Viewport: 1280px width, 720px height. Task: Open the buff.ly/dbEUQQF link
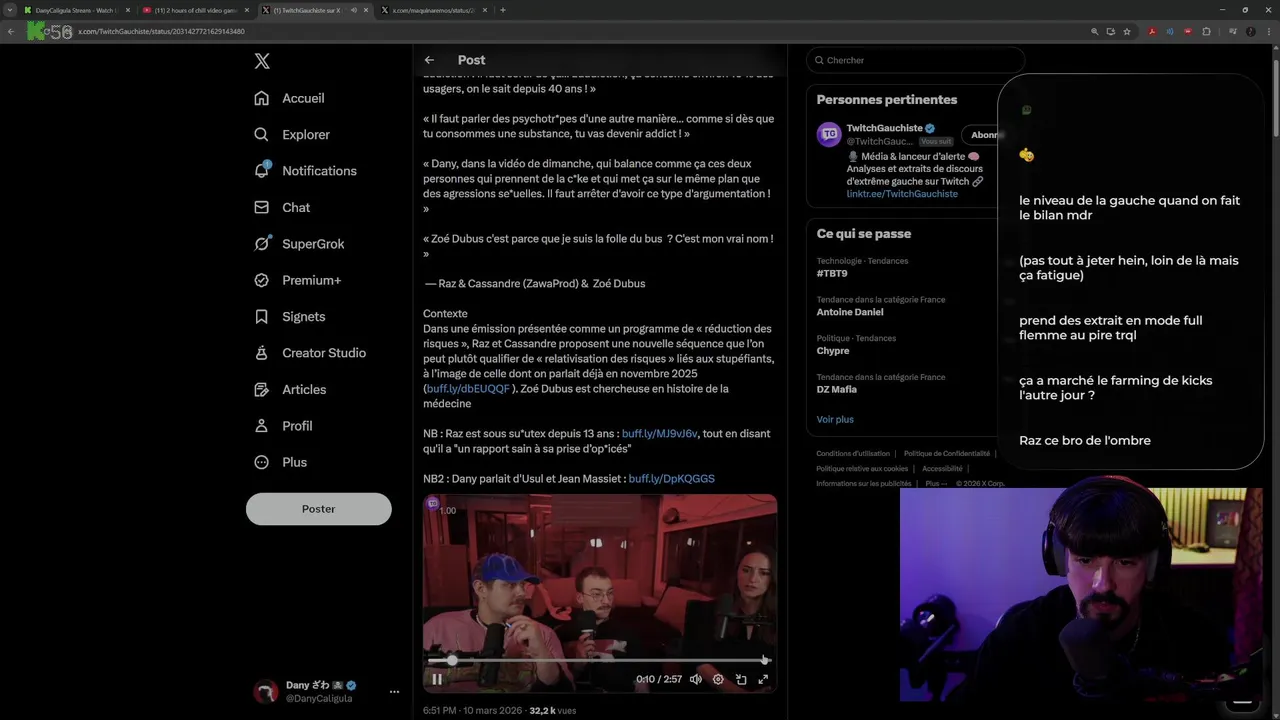pyautogui.click(x=468, y=389)
